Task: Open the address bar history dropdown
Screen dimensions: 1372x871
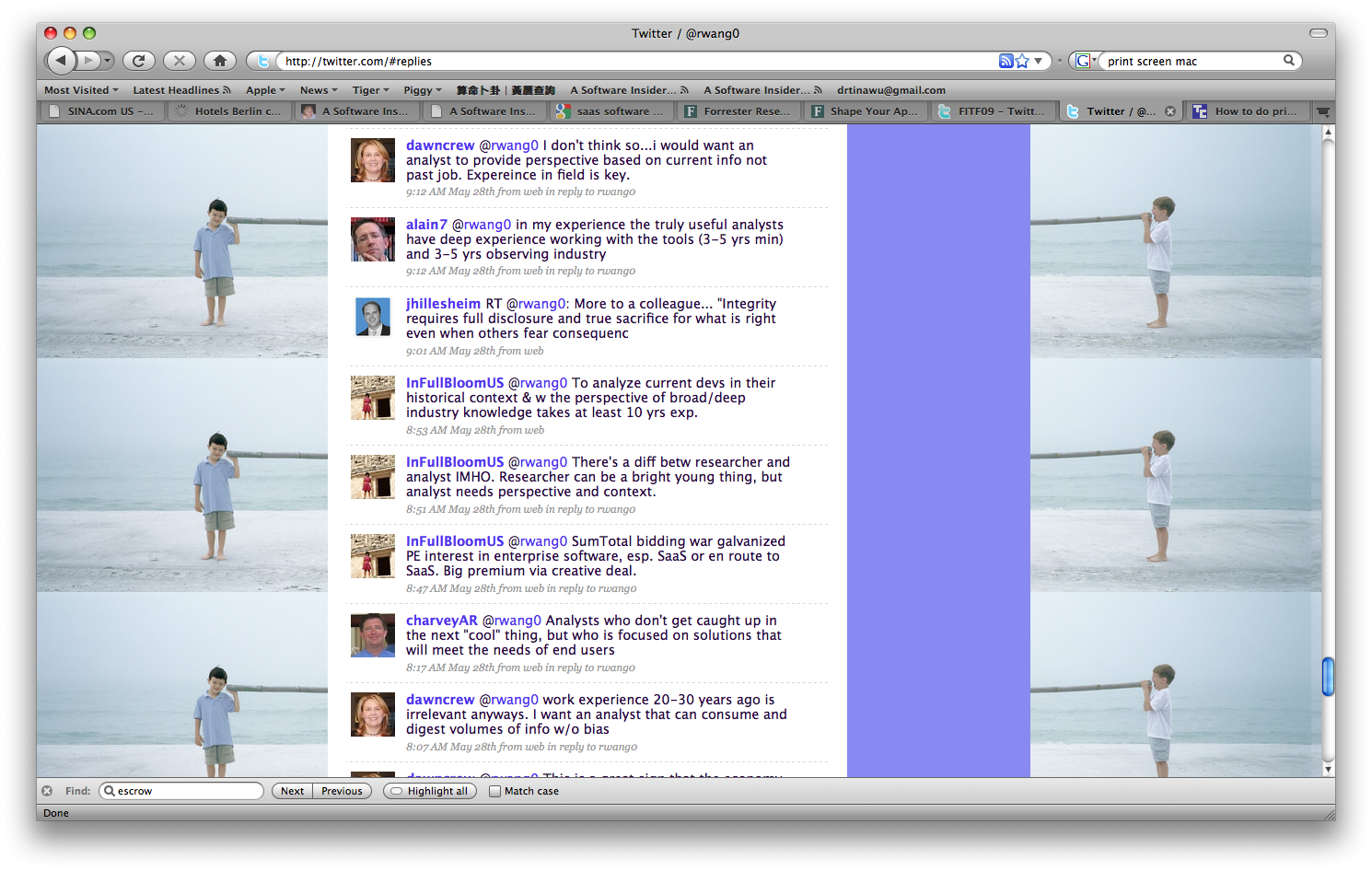Action: [1039, 61]
